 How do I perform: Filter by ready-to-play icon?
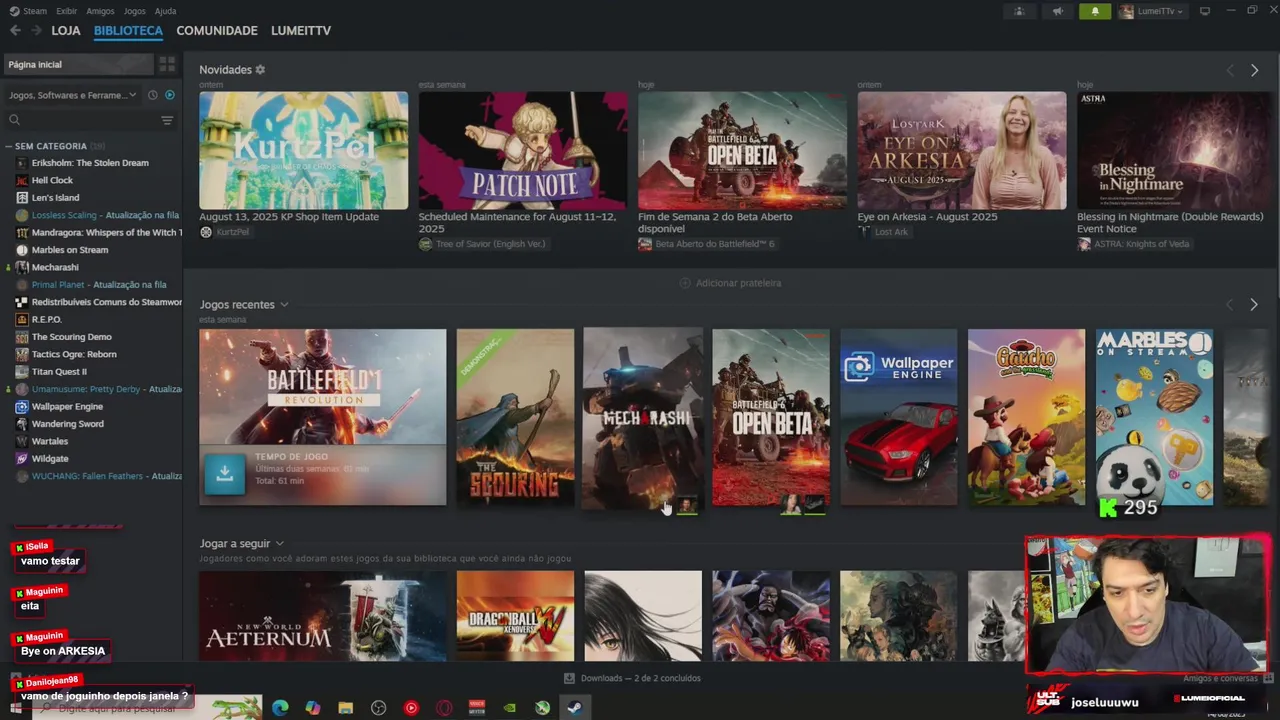click(169, 95)
